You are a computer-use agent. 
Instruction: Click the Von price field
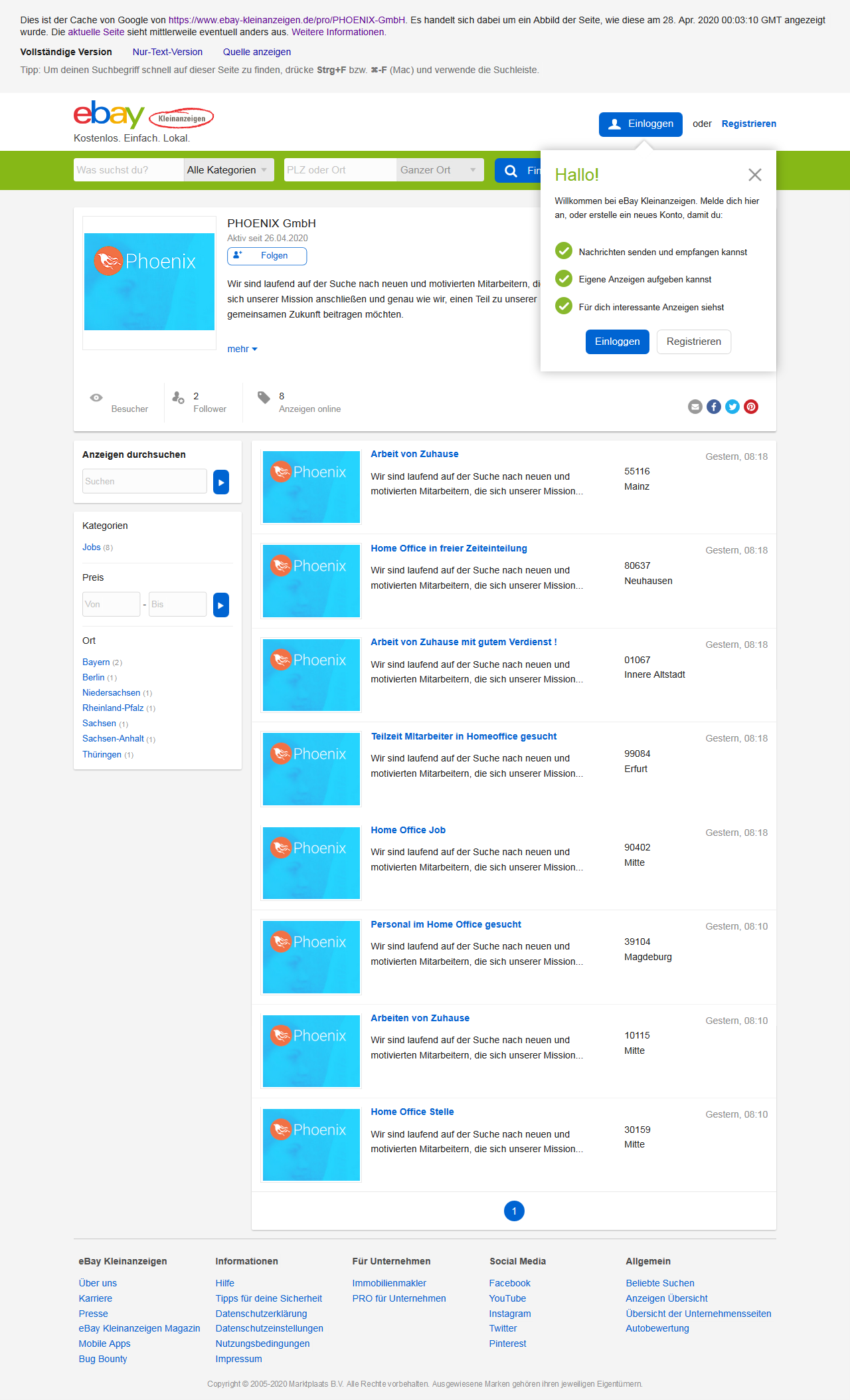[111, 604]
